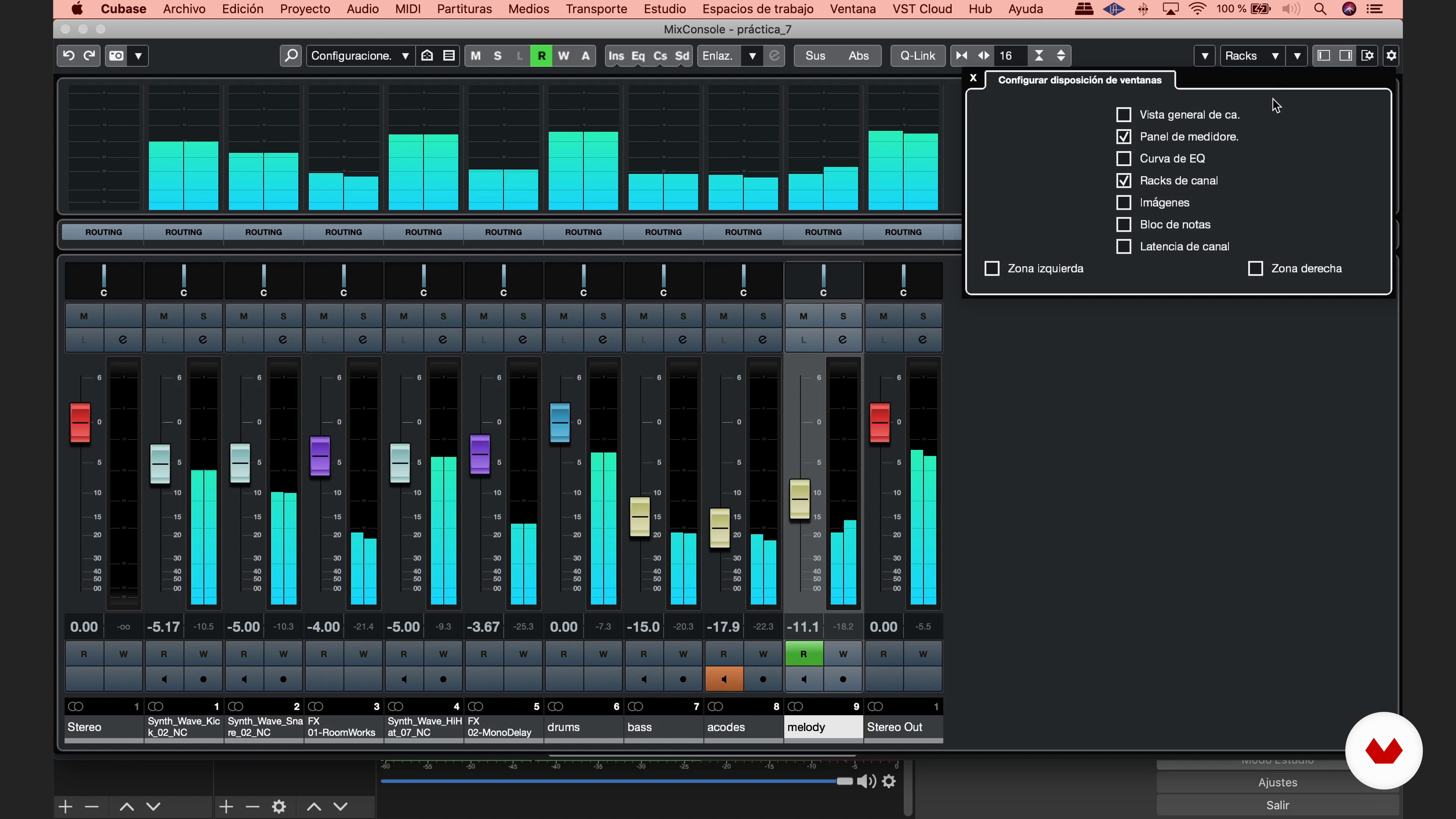Viewport: 1456px width, 819px height.
Task: Open the Proyecto menu
Action: [x=305, y=9]
